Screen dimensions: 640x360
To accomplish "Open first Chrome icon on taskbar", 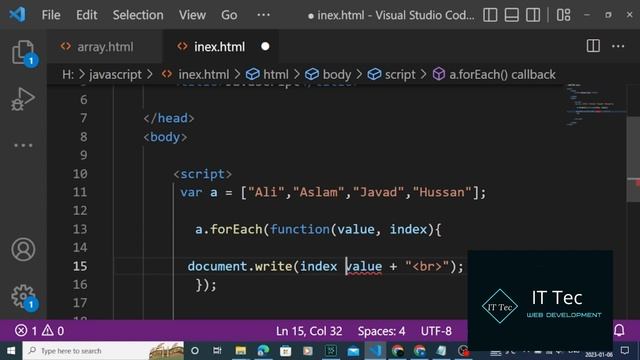I will pos(398,351).
